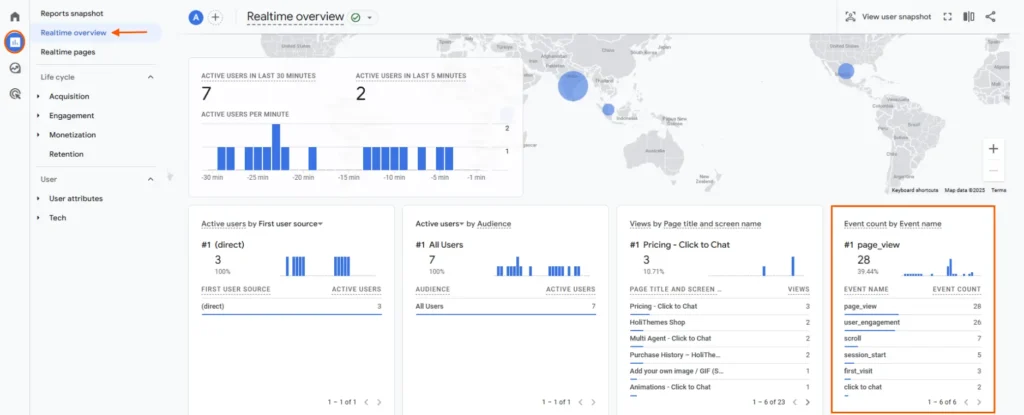Add a comparison with the plus icon
This screenshot has height=415, width=1024.
tap(215, 18)
